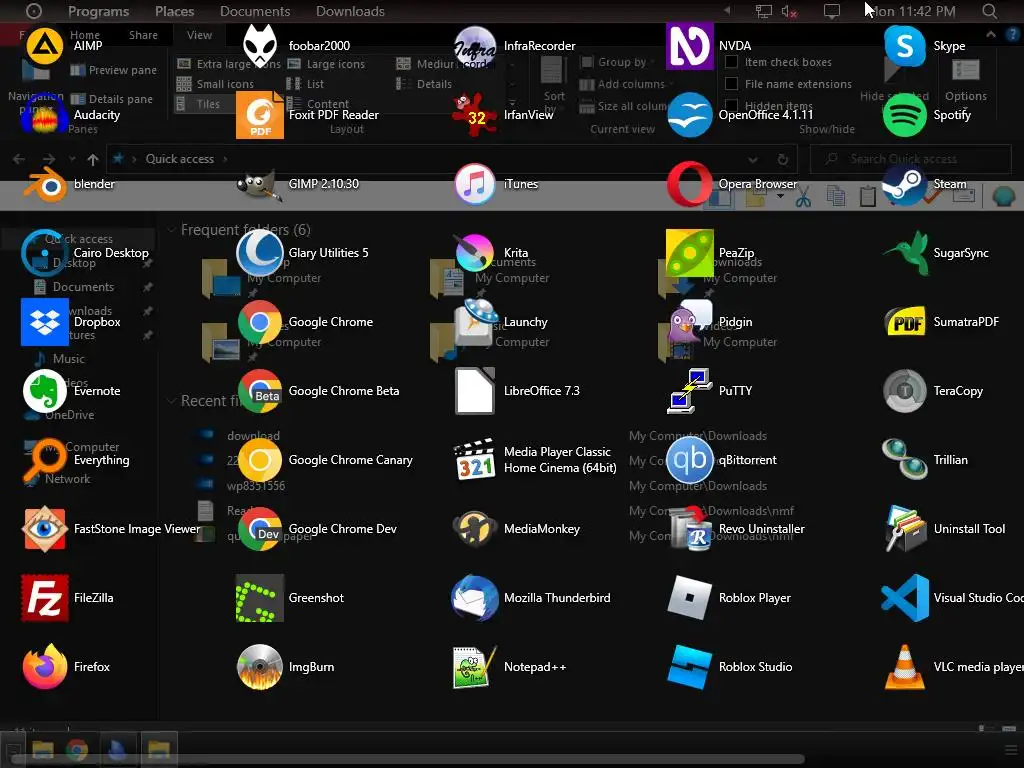Open the Trillian icon

click(x=904, y=460)
